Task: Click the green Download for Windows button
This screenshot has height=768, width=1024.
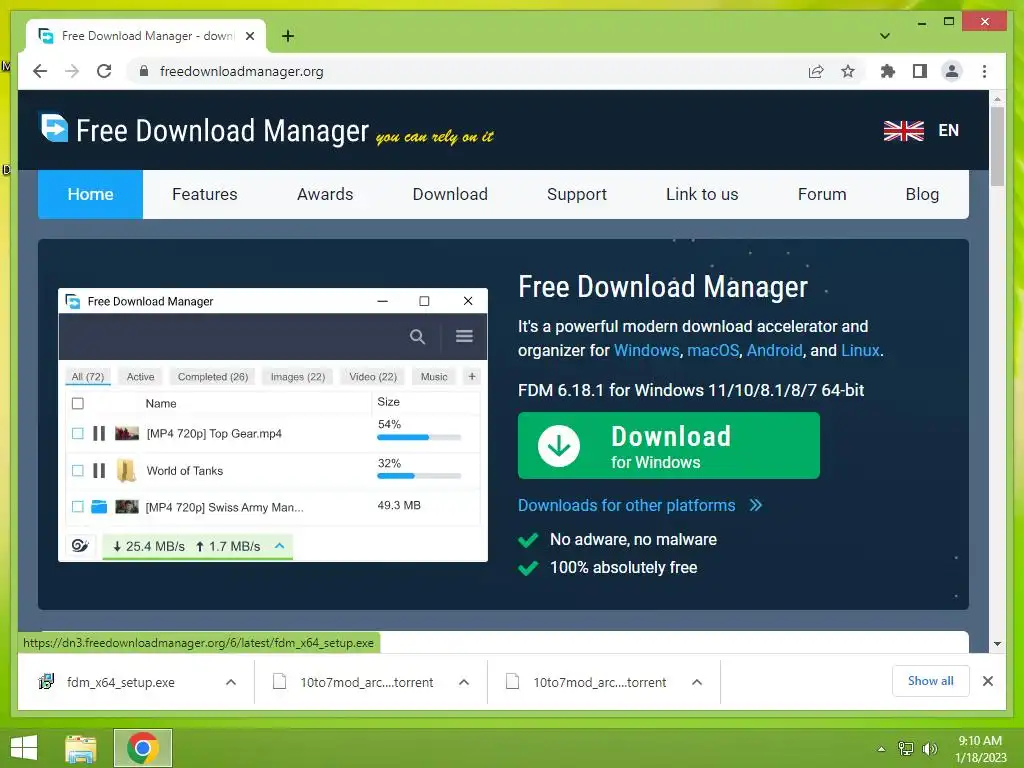Action: (669, 445)
